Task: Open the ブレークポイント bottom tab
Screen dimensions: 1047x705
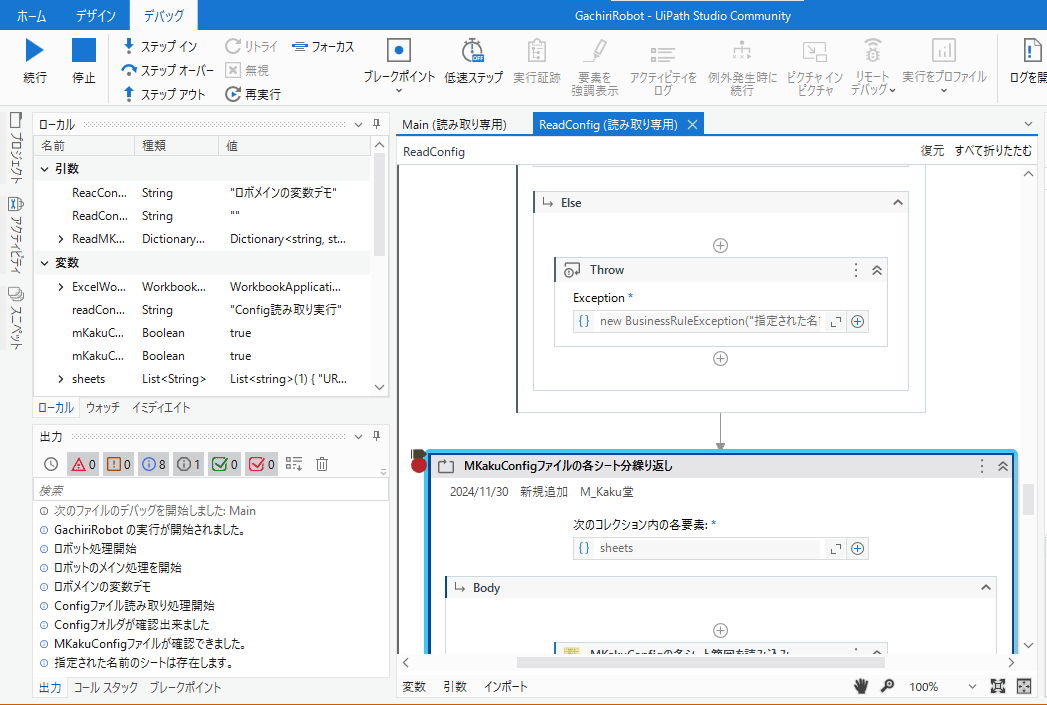Action: (185, 687)
